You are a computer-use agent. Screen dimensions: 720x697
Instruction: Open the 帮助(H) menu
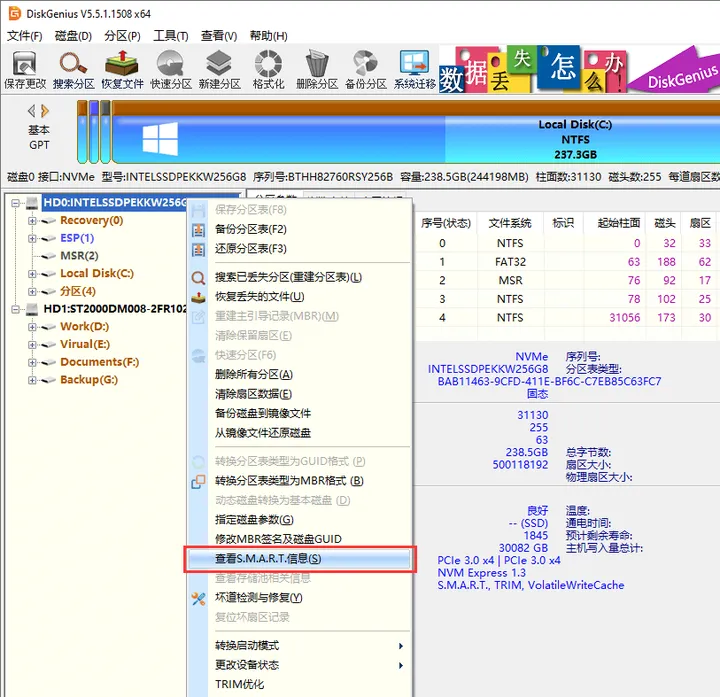coord(268,36)
